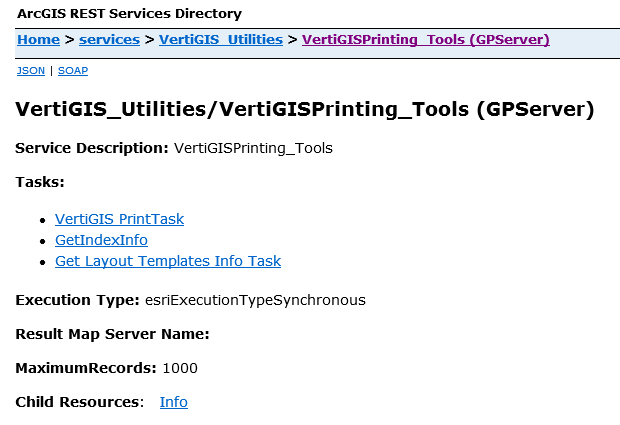Click the Service Description label
The height and width of the screenshot is (425, 620).
[92, 148]
